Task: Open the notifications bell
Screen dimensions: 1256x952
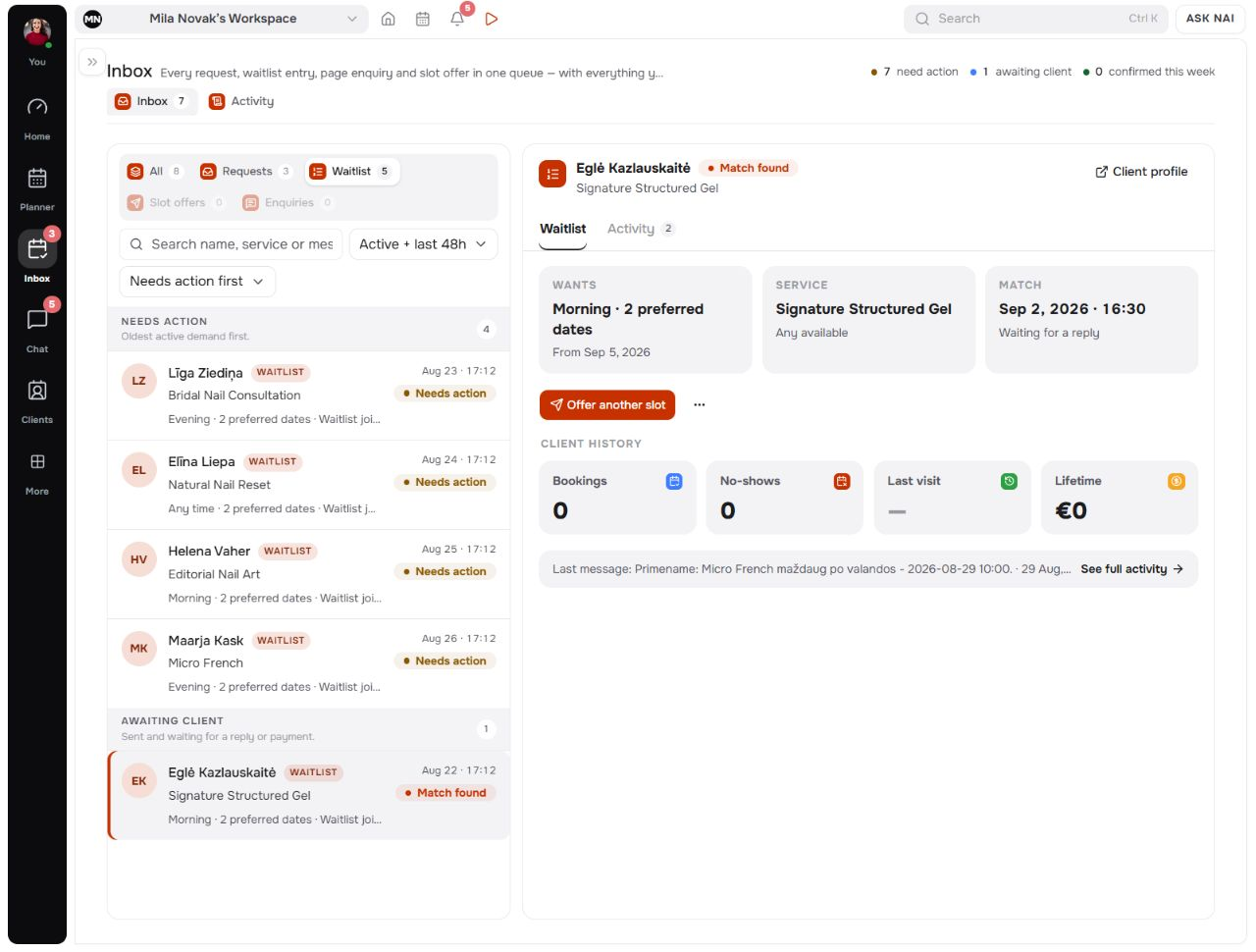Action: point(457,19)
